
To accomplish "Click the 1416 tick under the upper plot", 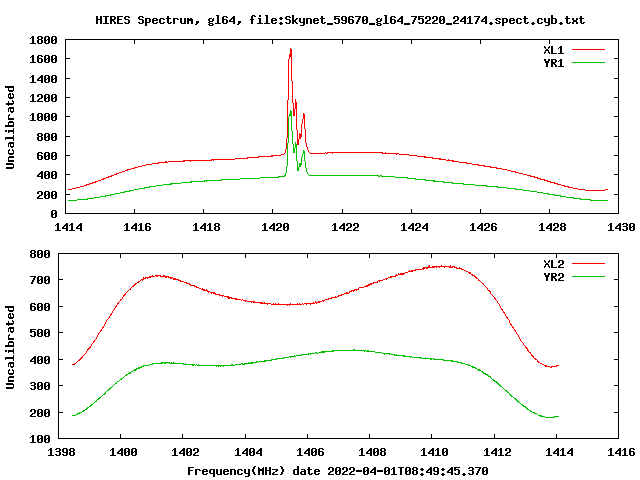I will click(137, 227).
